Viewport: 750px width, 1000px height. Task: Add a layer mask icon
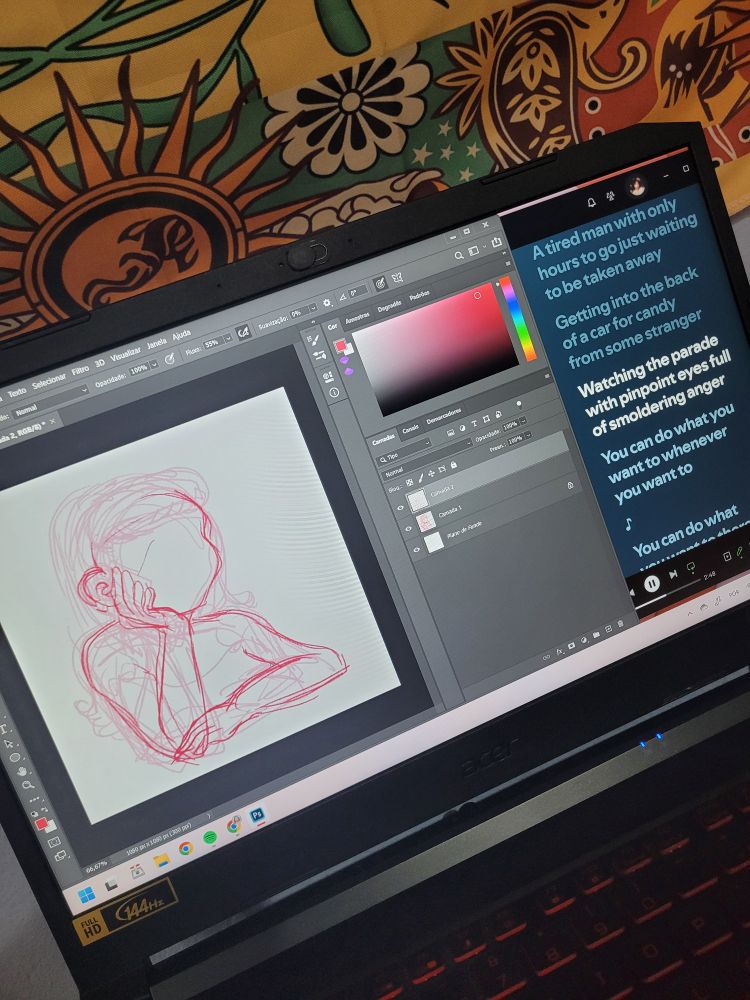coord(571,645)
